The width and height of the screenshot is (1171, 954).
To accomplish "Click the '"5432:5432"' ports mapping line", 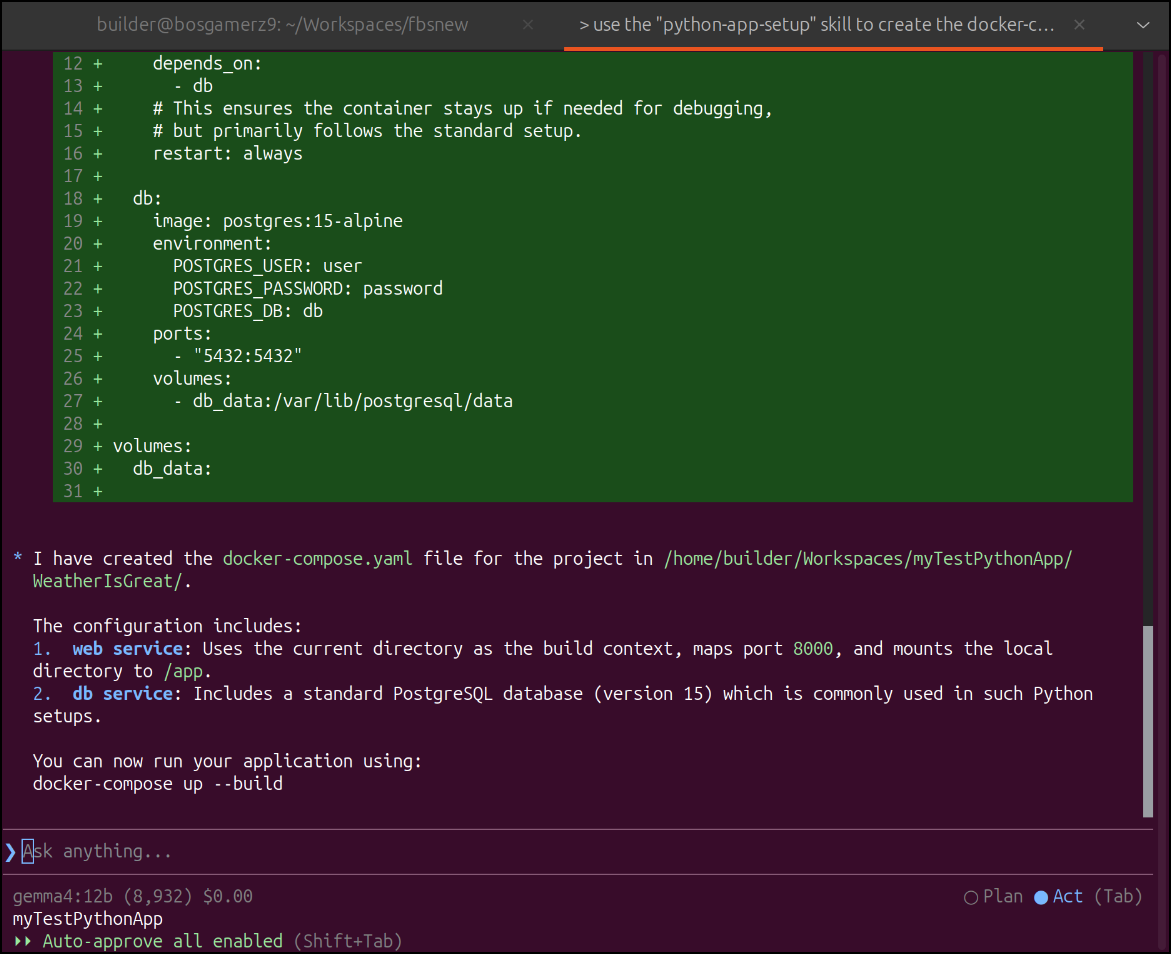I will tap(247, 356).
